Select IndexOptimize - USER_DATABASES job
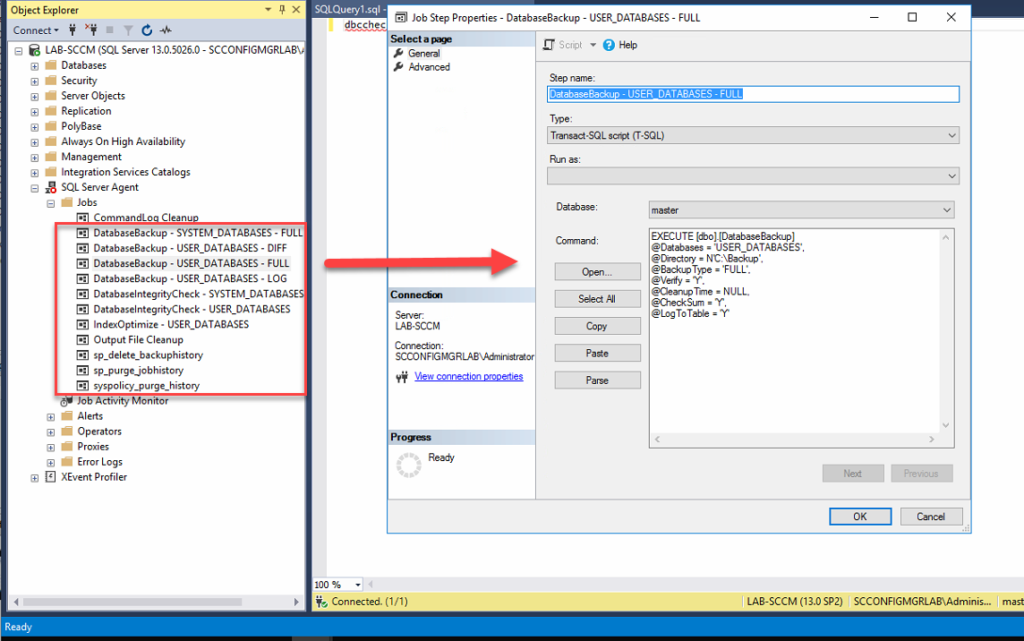Screen dimensions: 1024x641 (171, 324)
